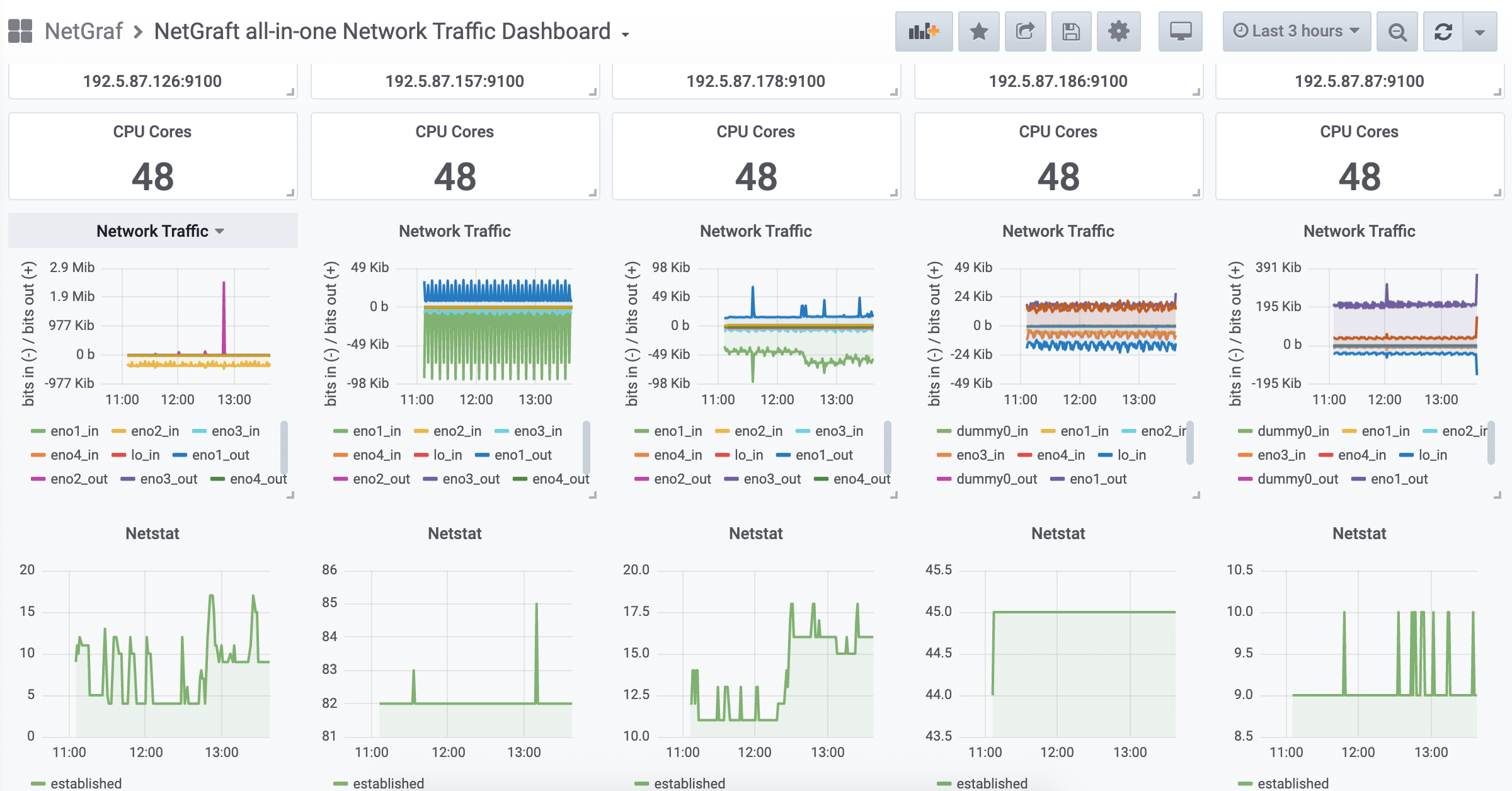Click resize handle of fifth CPU Cores panel
Screen dimensions: 1512x791
(x=1498, y=193)
